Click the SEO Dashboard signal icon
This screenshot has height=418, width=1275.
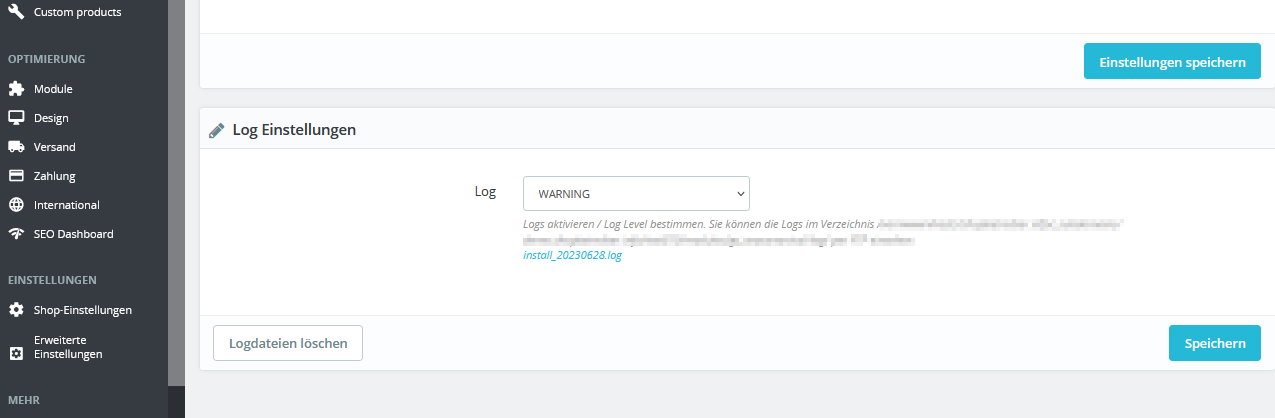coord(16,234)
